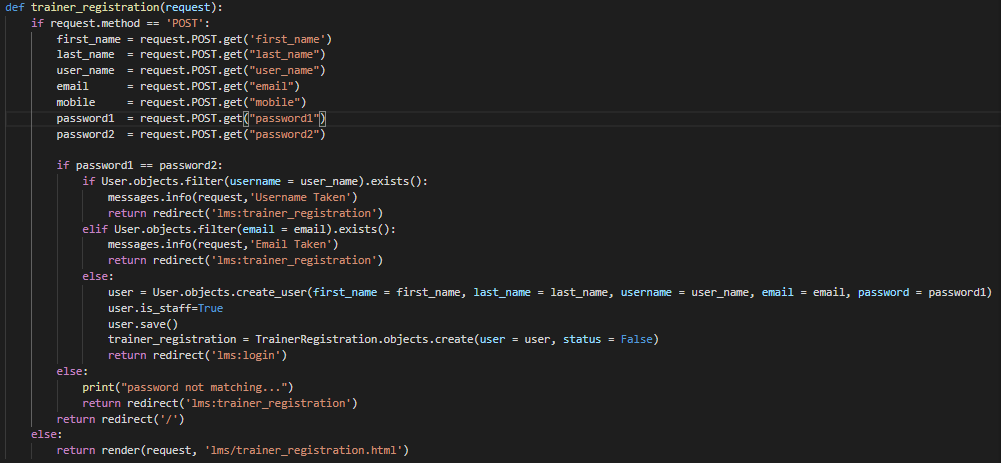1001x463 pixels.
Task: Click create_user in the User.objects call
Action: 272,292
